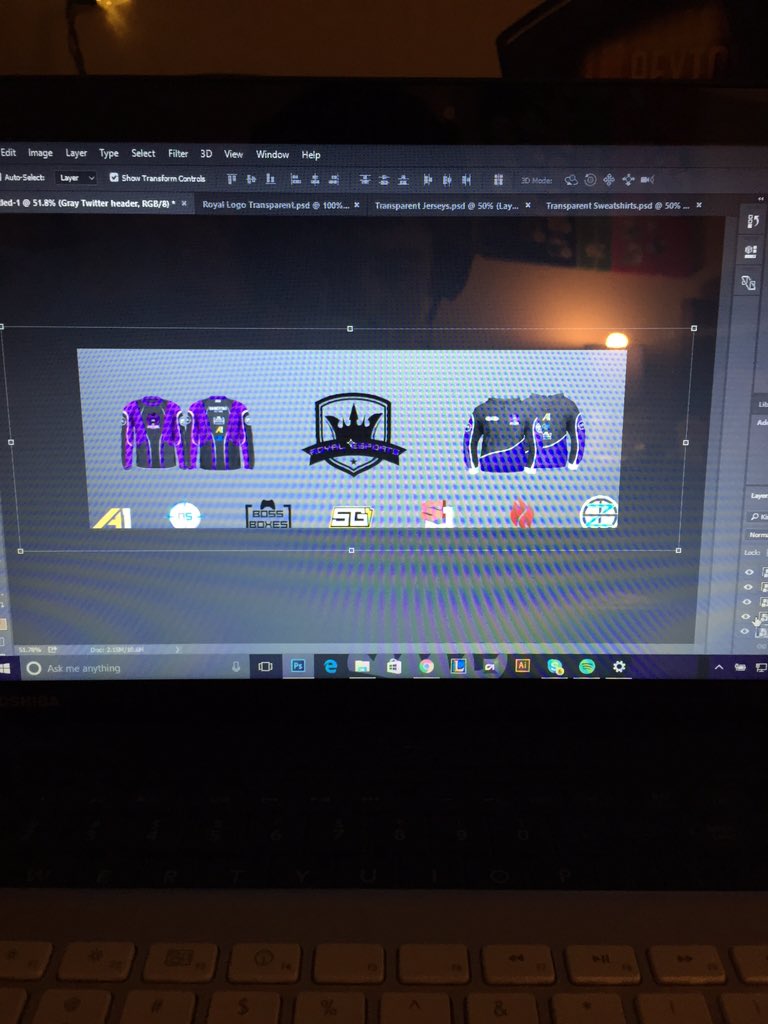Click the zoom percentage field in status bar
The width and height of the screenshot is (768, 1024).
[x=30, y=650]
